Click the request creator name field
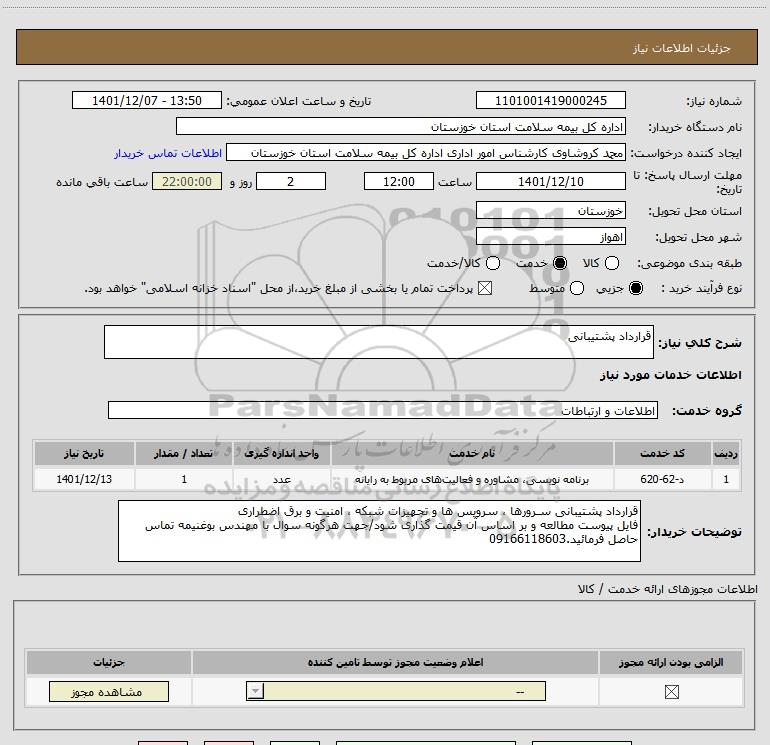 pos(426,153)
